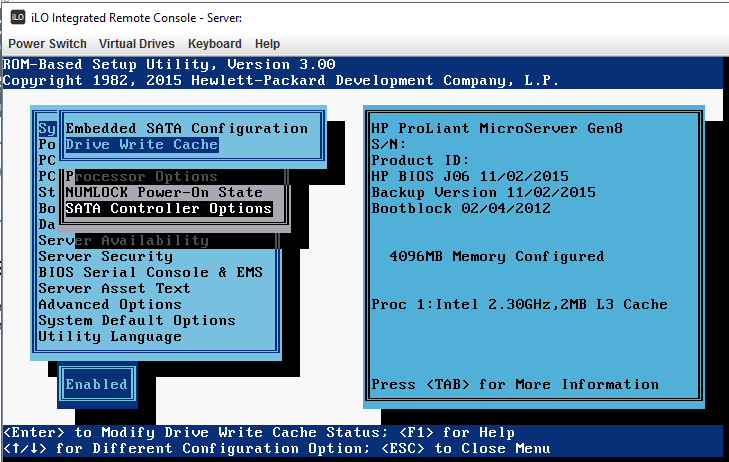Image resolution: width=729 pixels, height=462 pixels.
Task: Open the Help menu
Action: click(x=267, y=44)
